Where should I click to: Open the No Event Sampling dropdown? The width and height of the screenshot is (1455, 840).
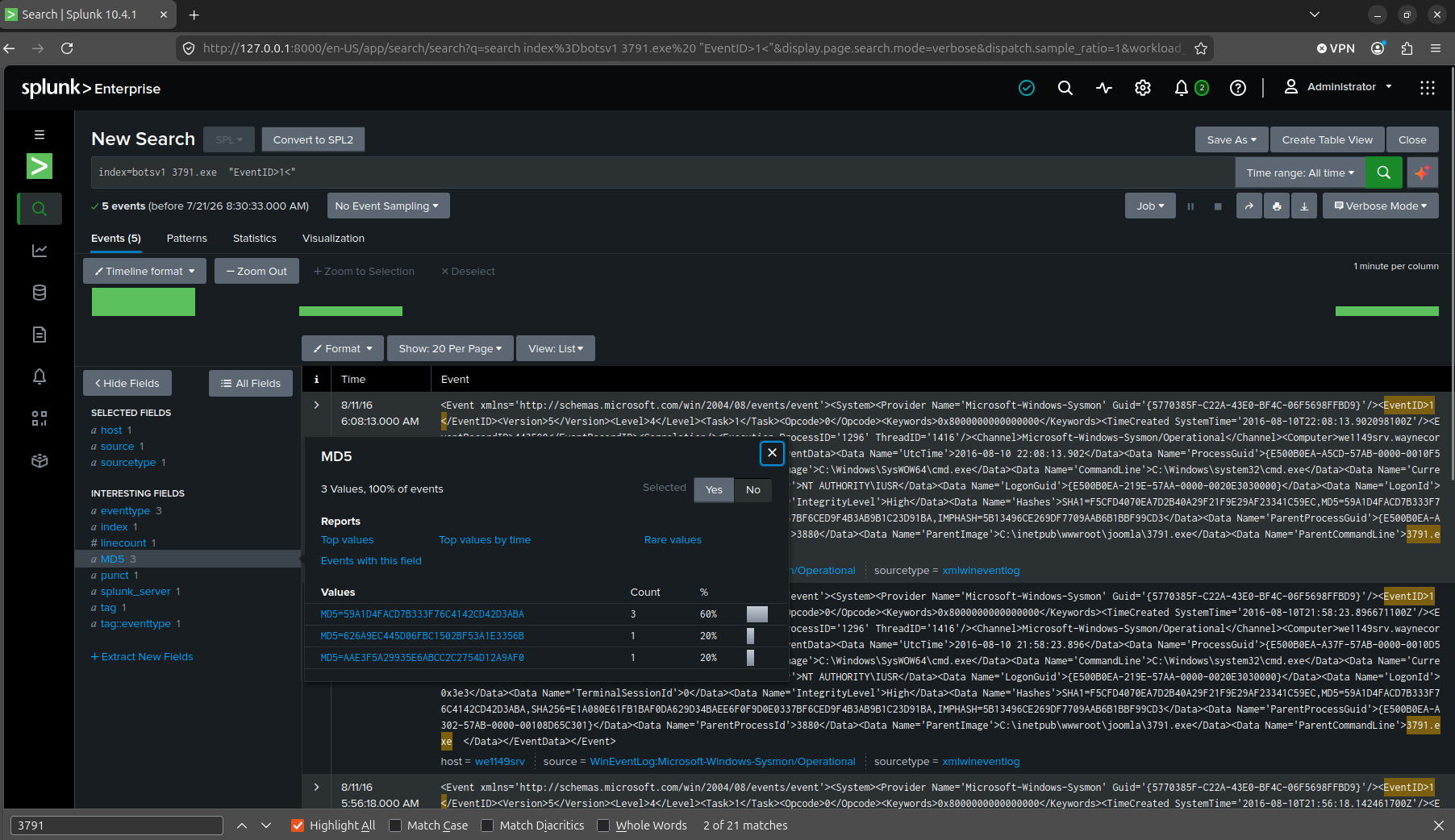point(388,206)
